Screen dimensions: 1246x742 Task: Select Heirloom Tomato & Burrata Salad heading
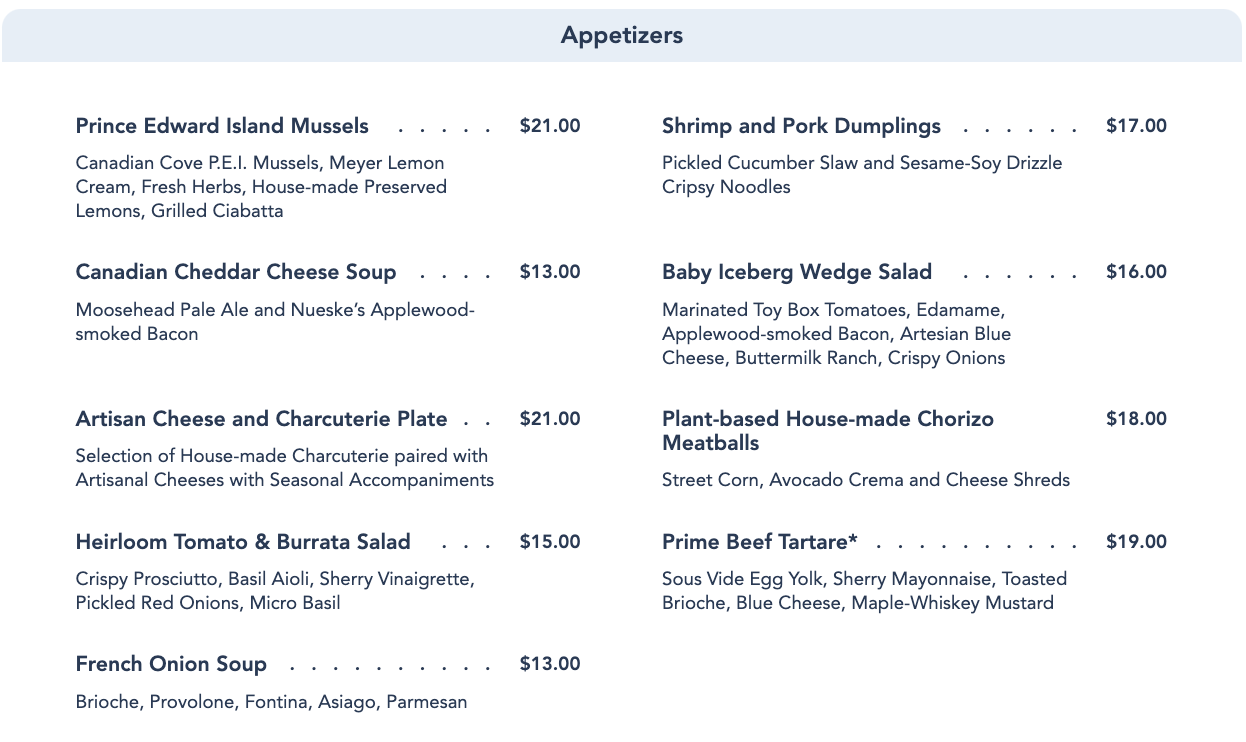[243, 542]
